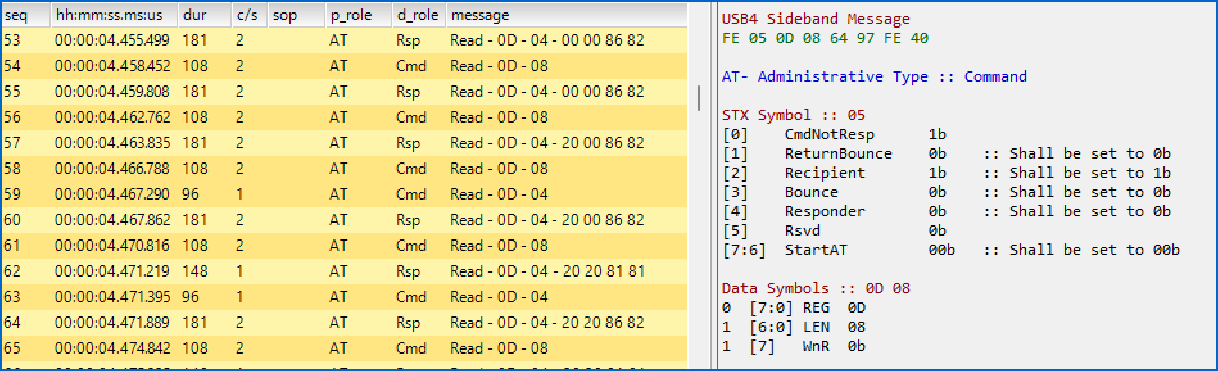The height and width of the screenshot is (371, 1218).
Task: Click message 'Read - 0D - 04 - 20 20 81 81'
Action: tap(547, 271)
